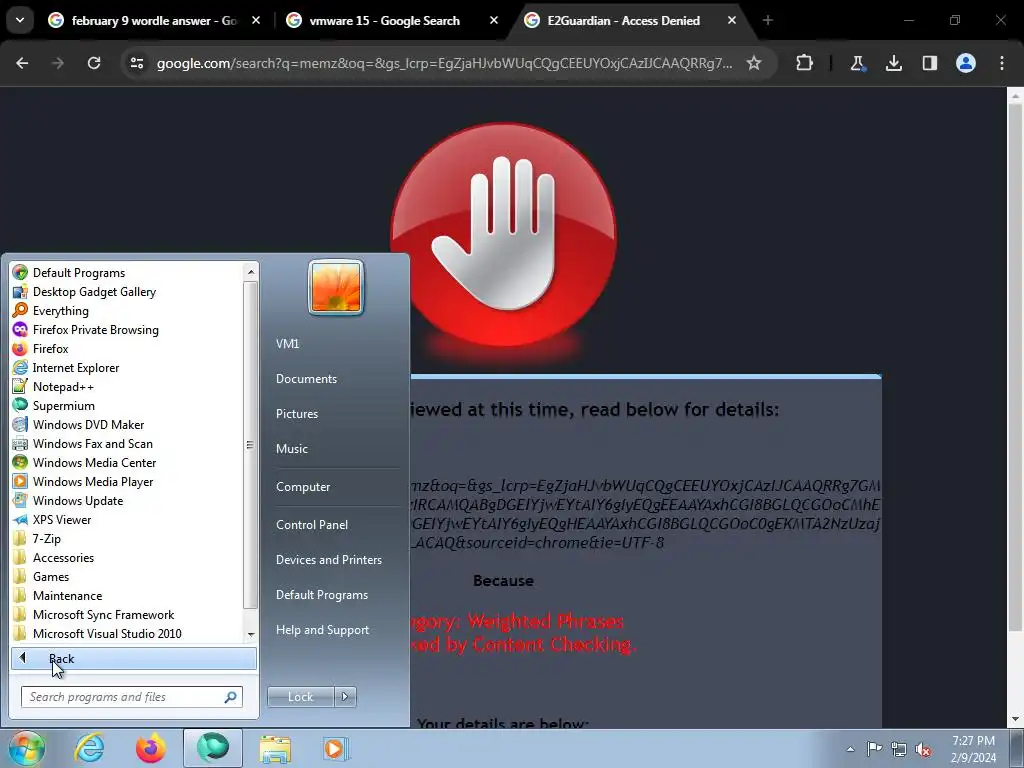Click the user account picture
The height and width of the screenshot is (768, 1024).
336,287
